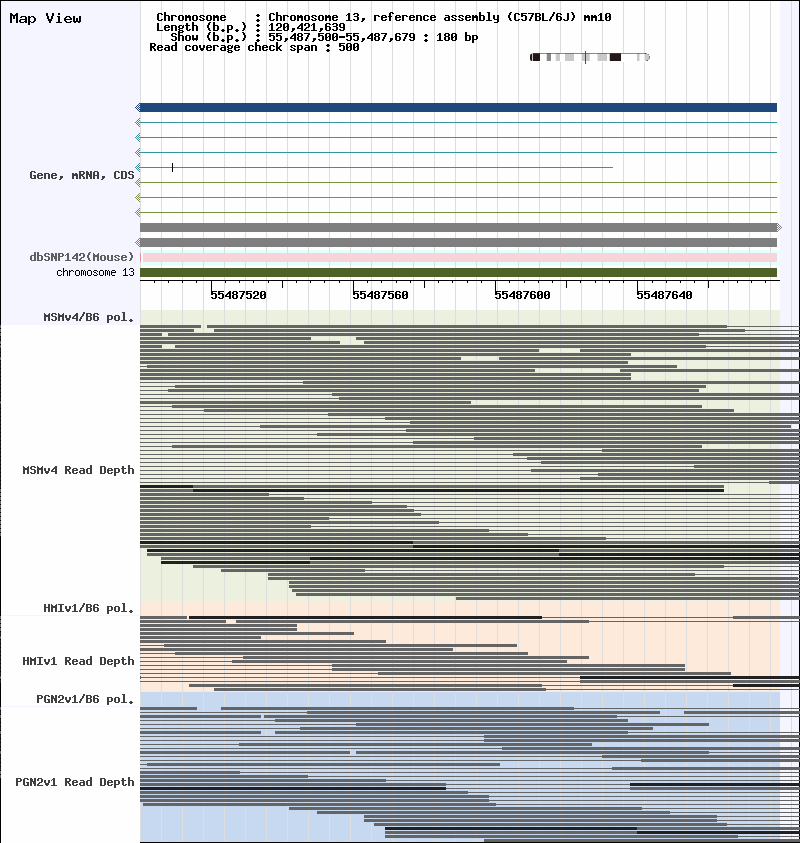Viewport: 800px width, 843px height.
Task: Click right arrowhead of the upper gray bar
Action: pyautogui.click(x=779, y=227)
